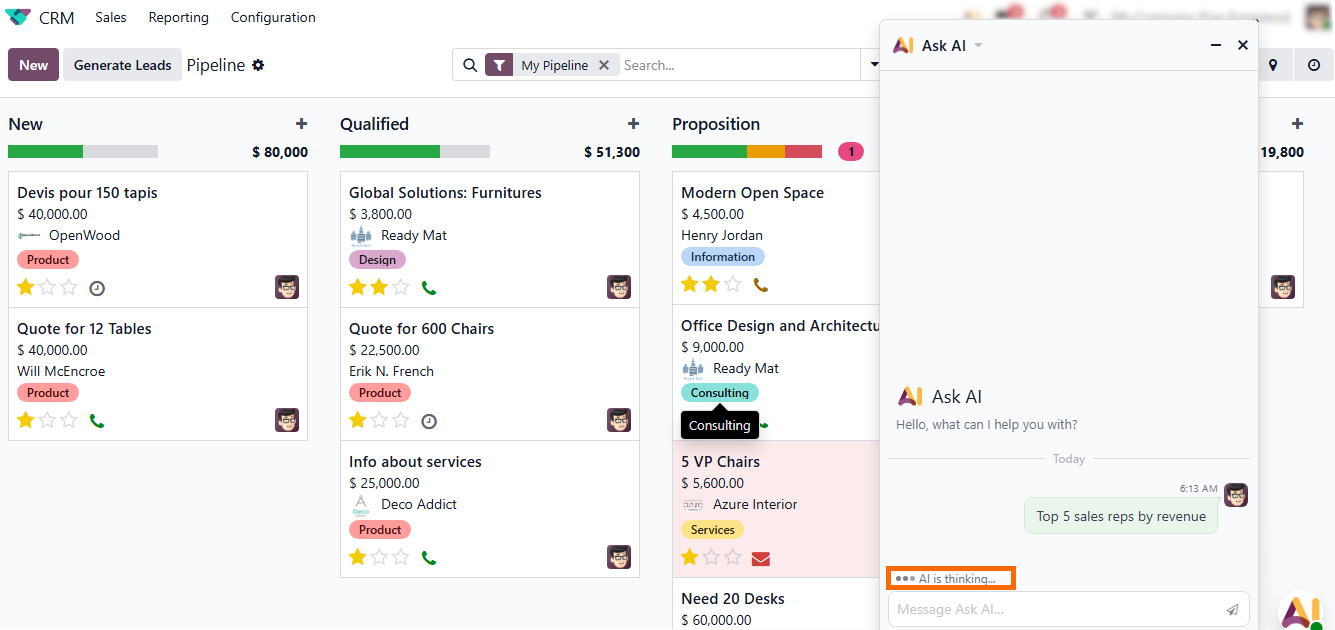Open the Reporting menu
This screenshot has width=1335, height=630.
(x=178, y=17)
